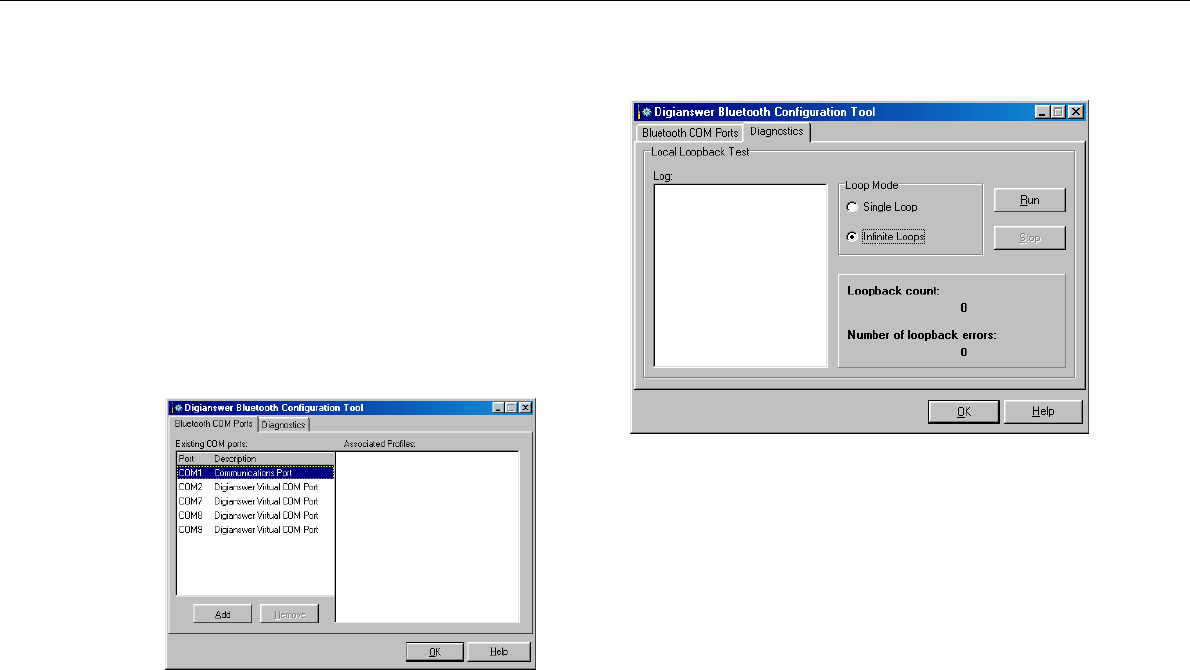Click the Associated Profiles list box

click(427, 537)
